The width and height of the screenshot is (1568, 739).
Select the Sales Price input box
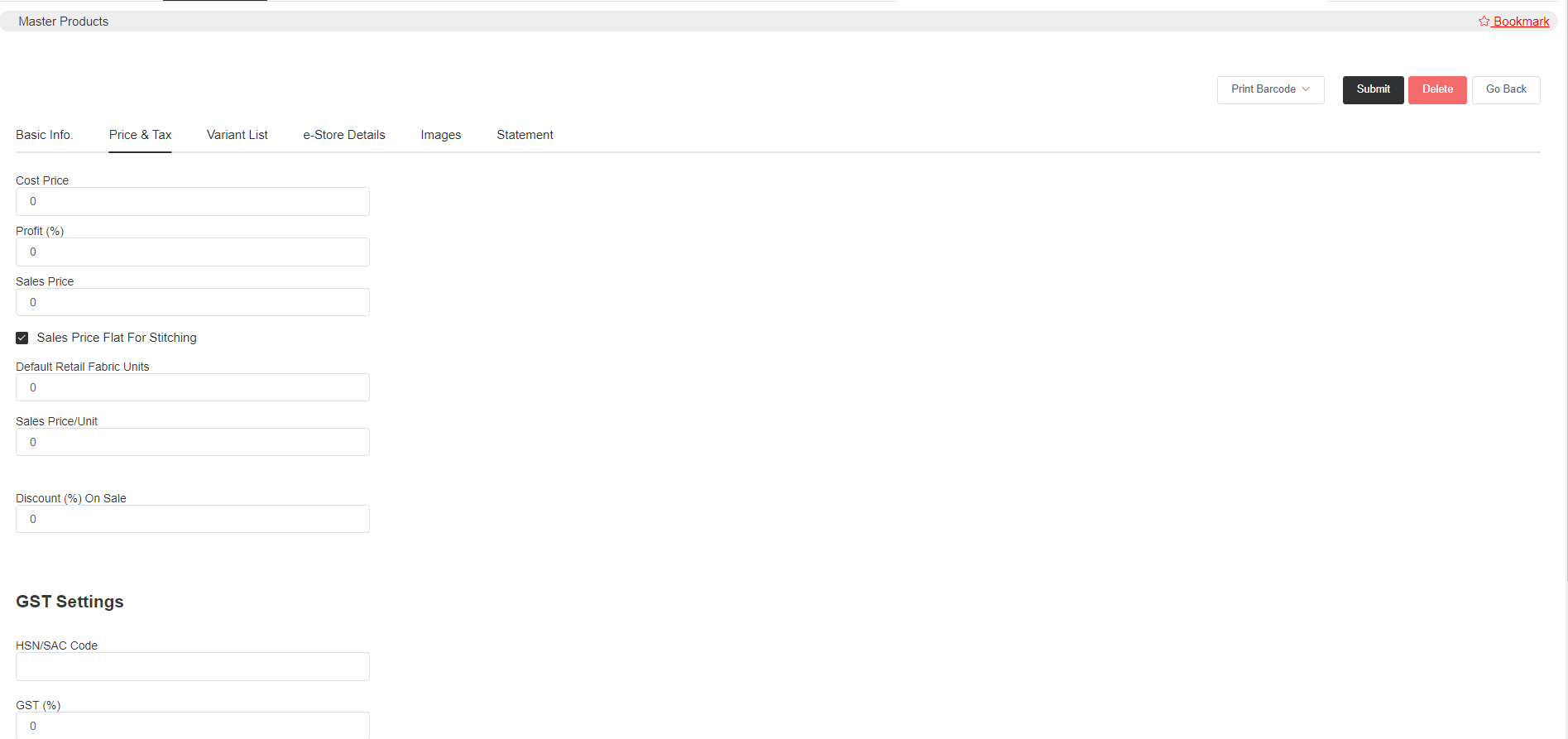pos(192,303)
